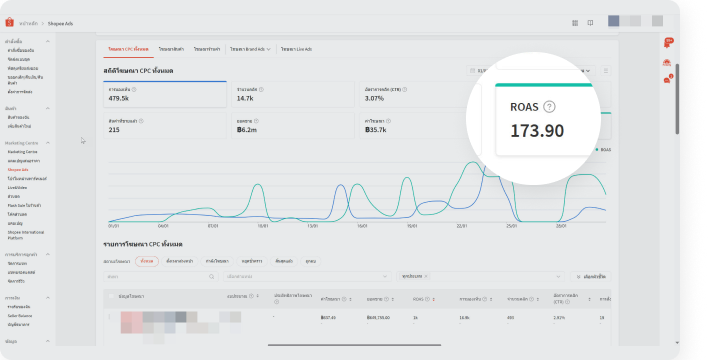Viewport: 708px width, 360px height.
Task: Open the tag filter dropdown chevron
Action: (x=558, y=276)
